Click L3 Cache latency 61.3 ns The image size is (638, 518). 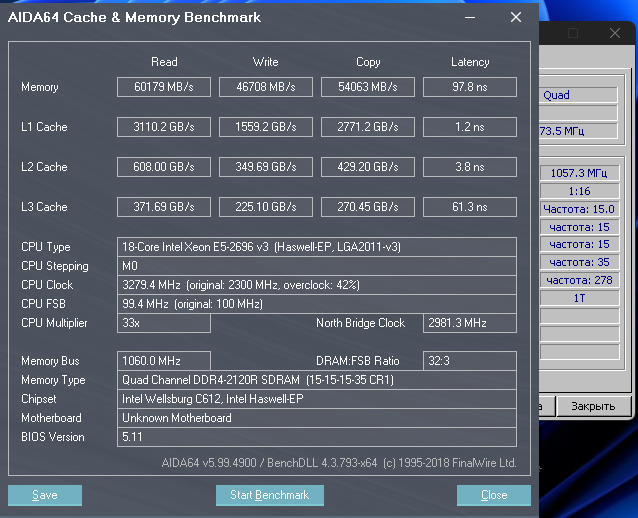coord(470,207)
